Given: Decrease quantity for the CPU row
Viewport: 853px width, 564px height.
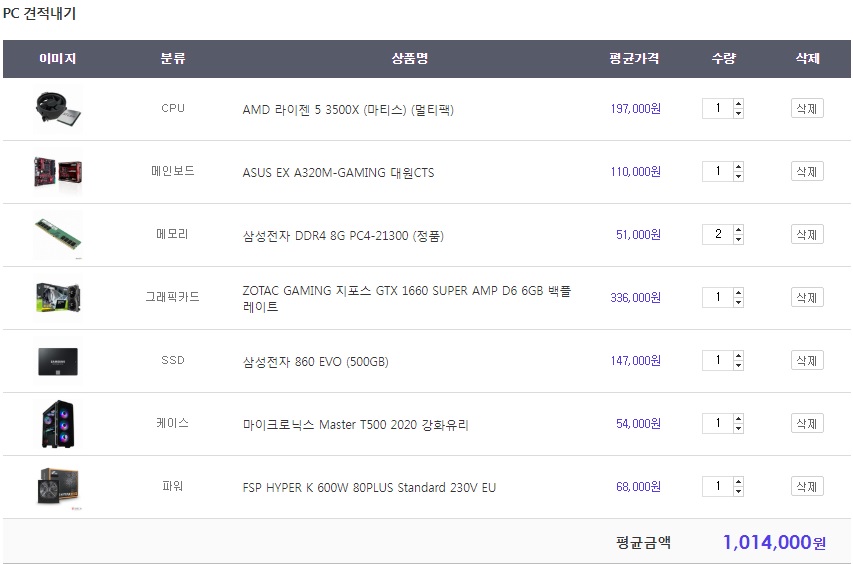Looking at the screenshot, I should point(738,113).
